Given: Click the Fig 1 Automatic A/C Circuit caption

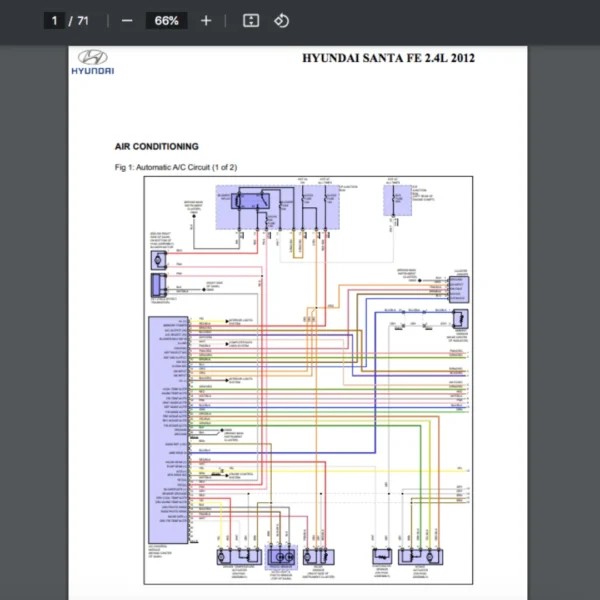Looking at the screenshot, I should click(x=176, y=167).
